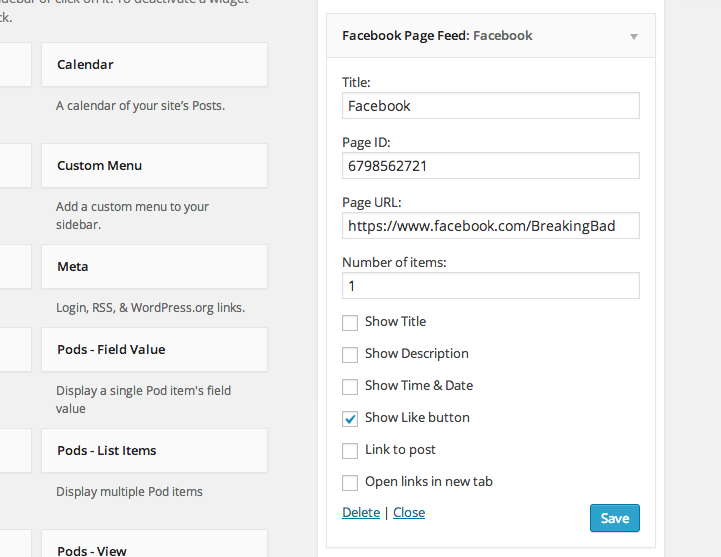The image size is (721, 557).
Task: Click the Close widget link
Action: pyautogui.click(x=409, y=512)
